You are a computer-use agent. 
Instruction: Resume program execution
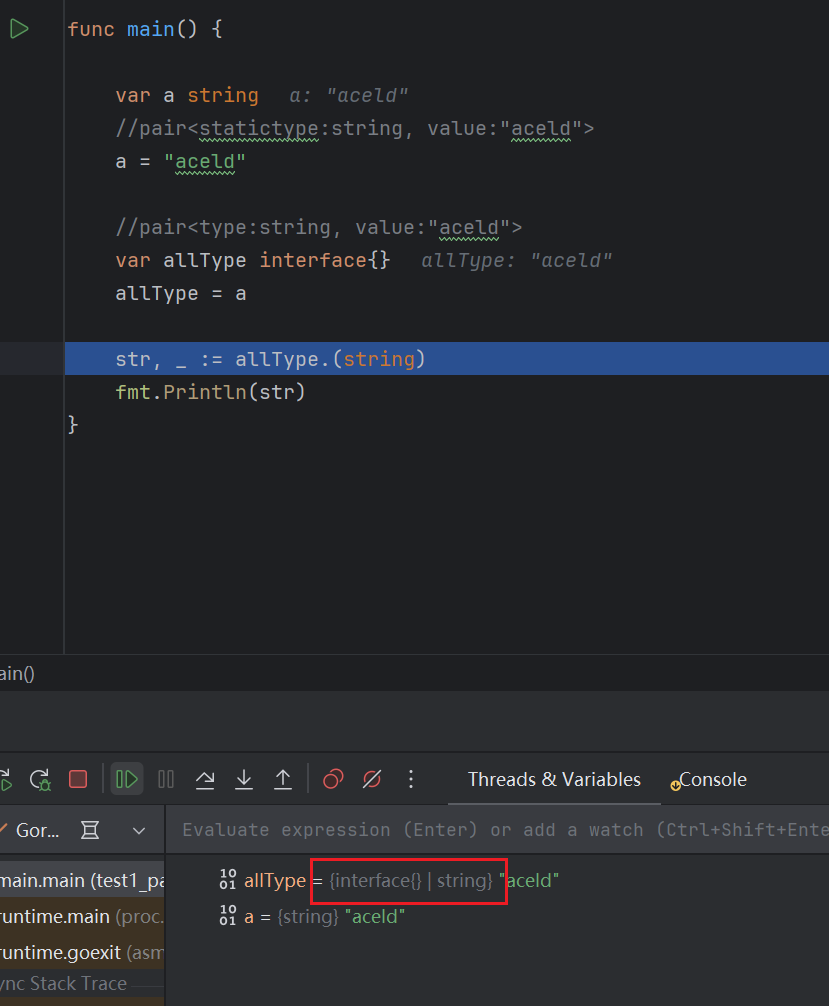coord(126,779)
